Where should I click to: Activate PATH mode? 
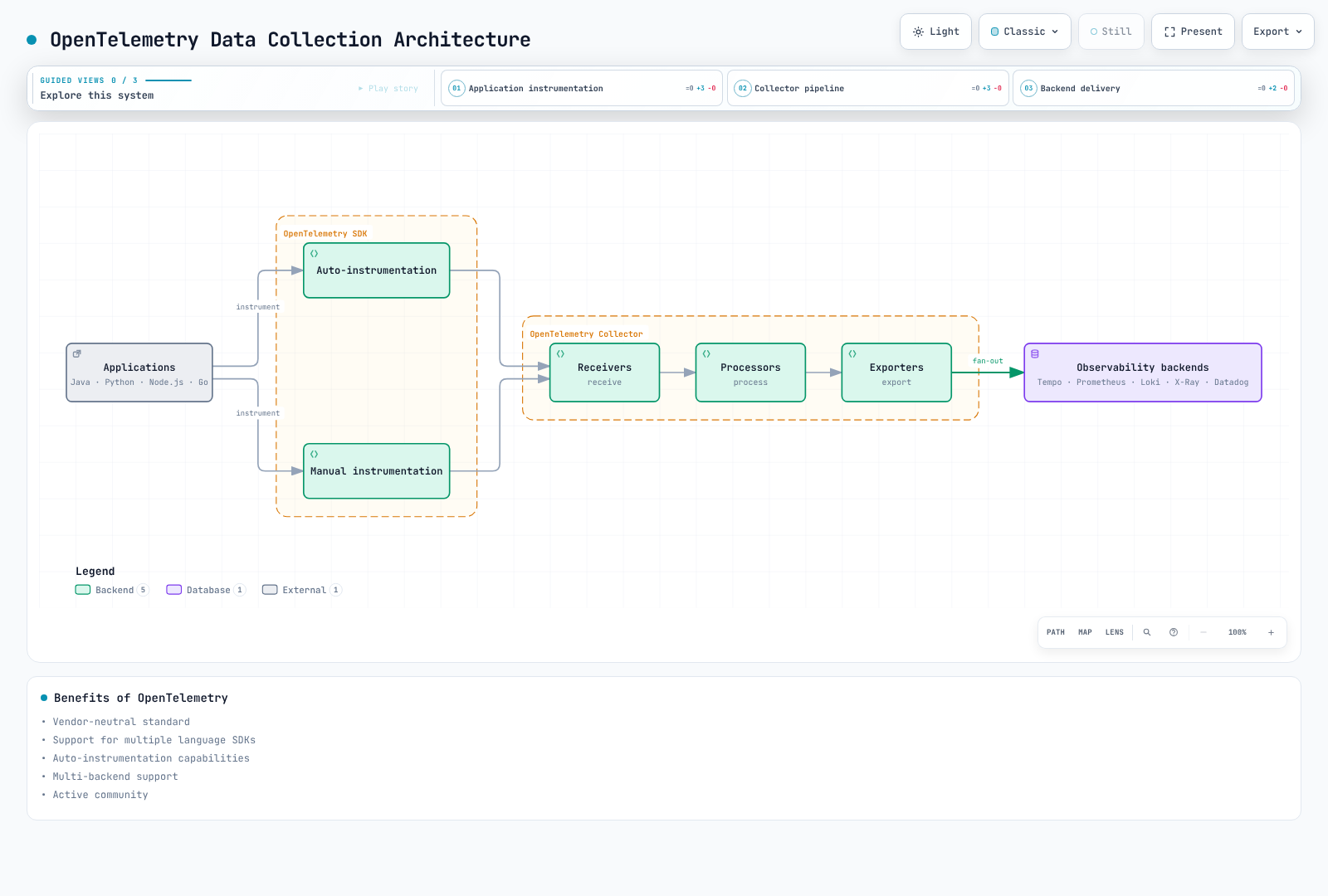(x=1056, y=632)
